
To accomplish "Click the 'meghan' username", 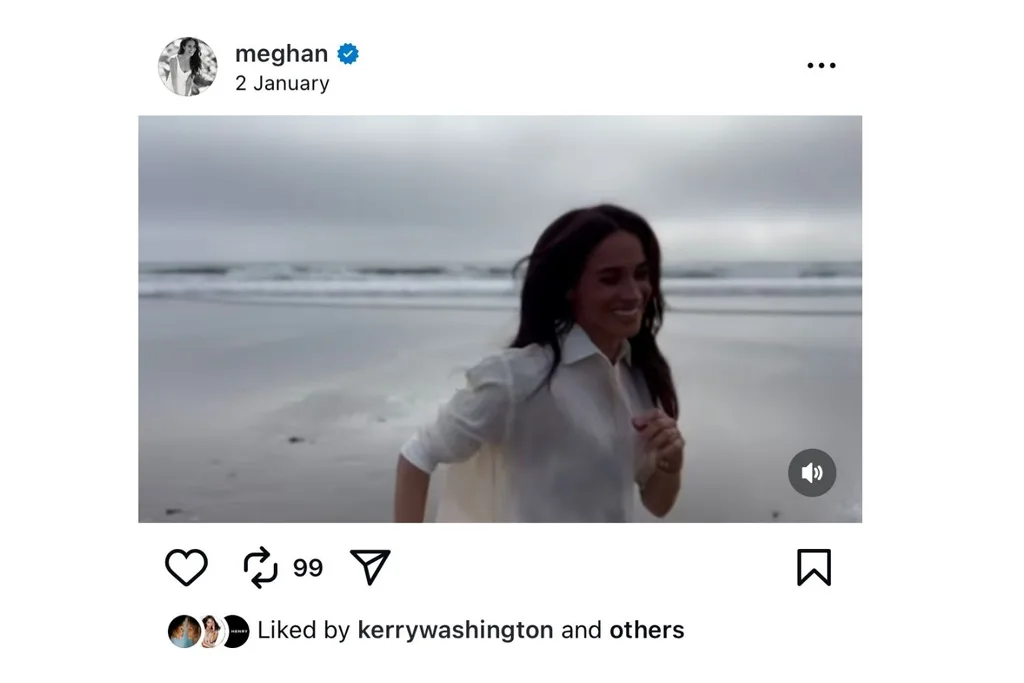I will [x=281, y=54].
